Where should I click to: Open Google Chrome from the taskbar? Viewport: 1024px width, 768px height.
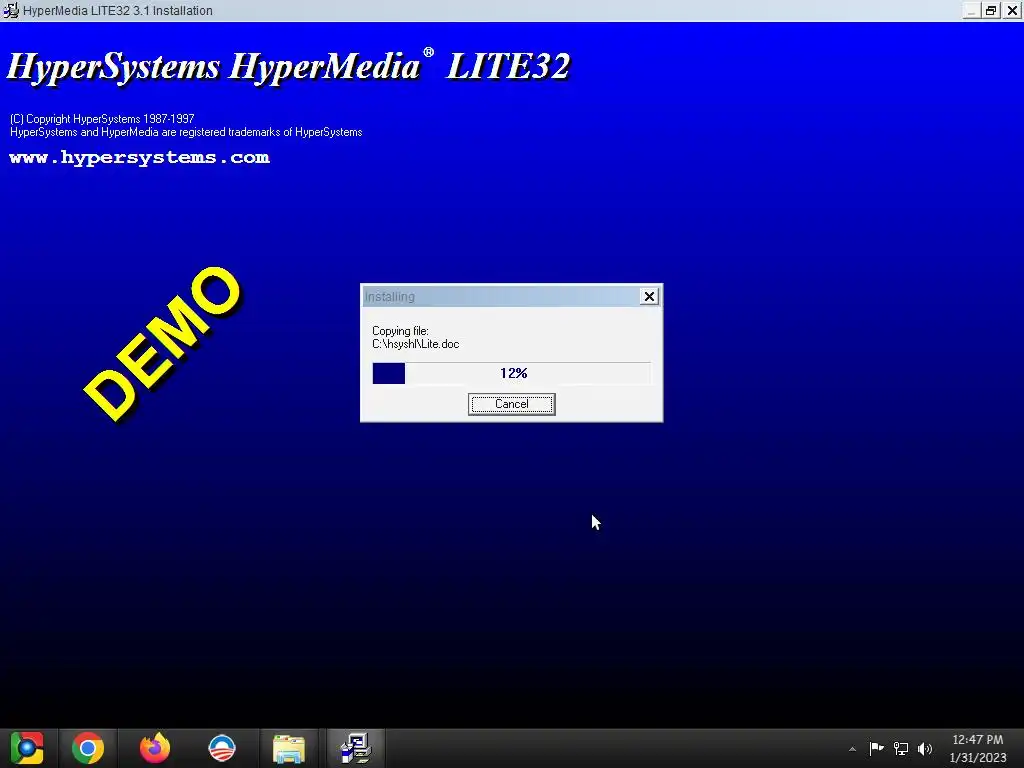coord(88,748)
